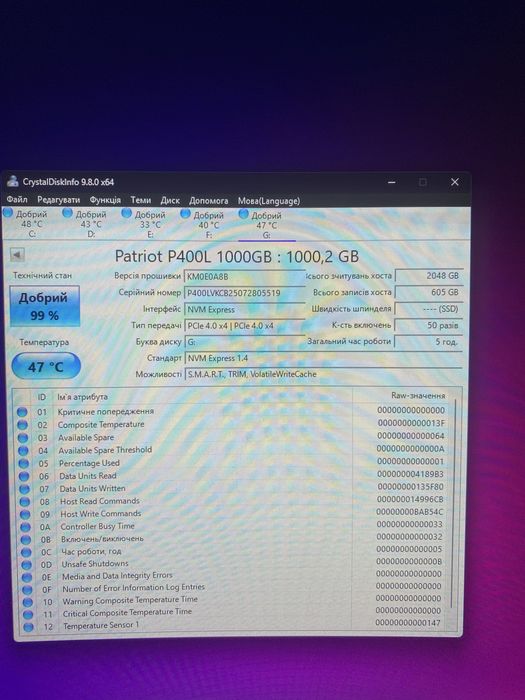Open the Диск menu
Image resolution: width=525 pixels, height=700 pixels.
(x=170, y=200)
